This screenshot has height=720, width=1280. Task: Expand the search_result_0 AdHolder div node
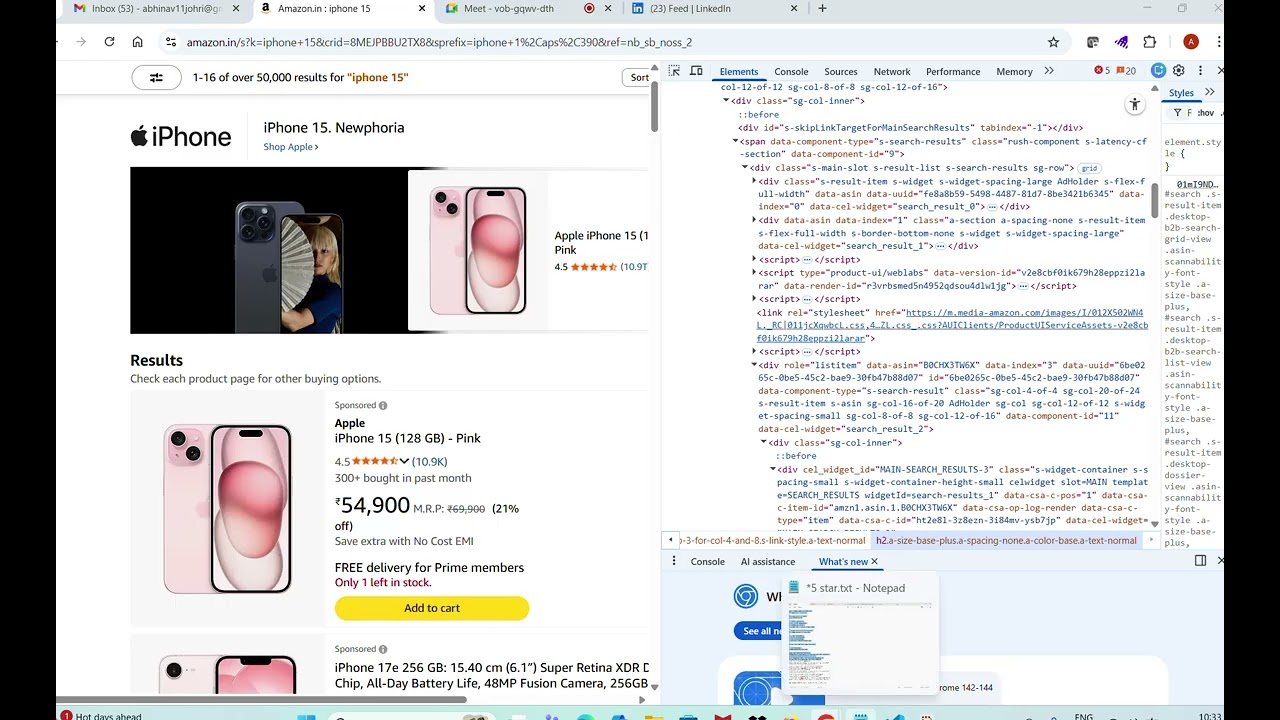click(x=754, y=182)
